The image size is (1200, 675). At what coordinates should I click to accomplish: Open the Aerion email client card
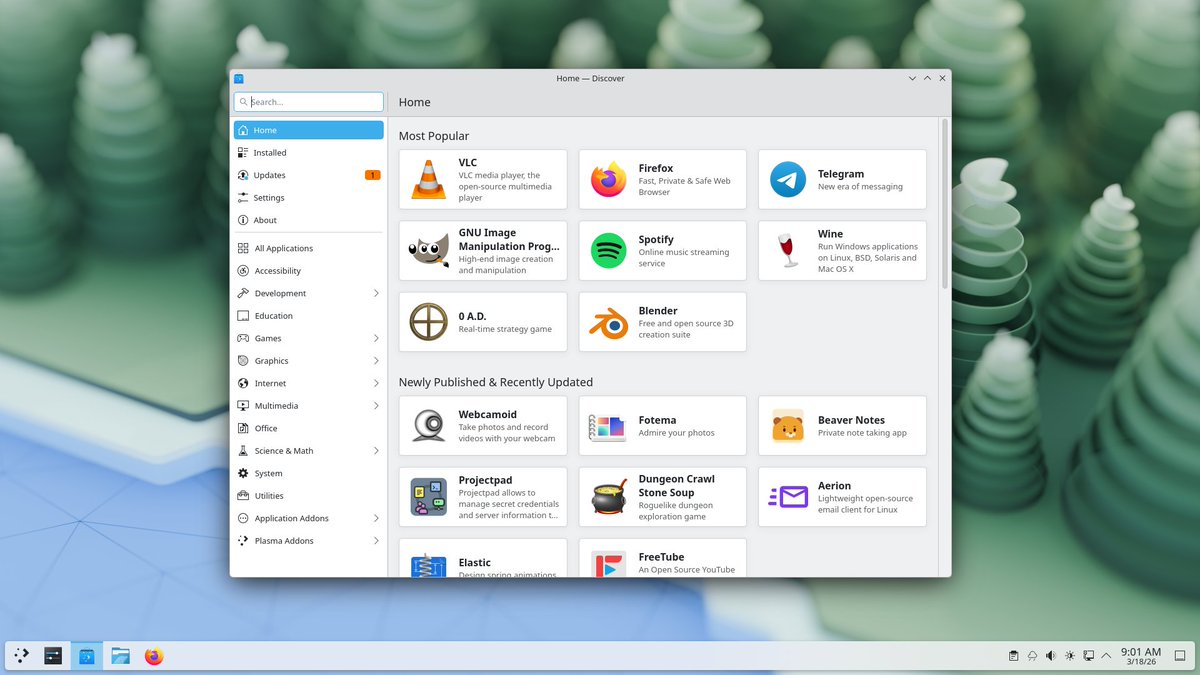tap(842, 497)
